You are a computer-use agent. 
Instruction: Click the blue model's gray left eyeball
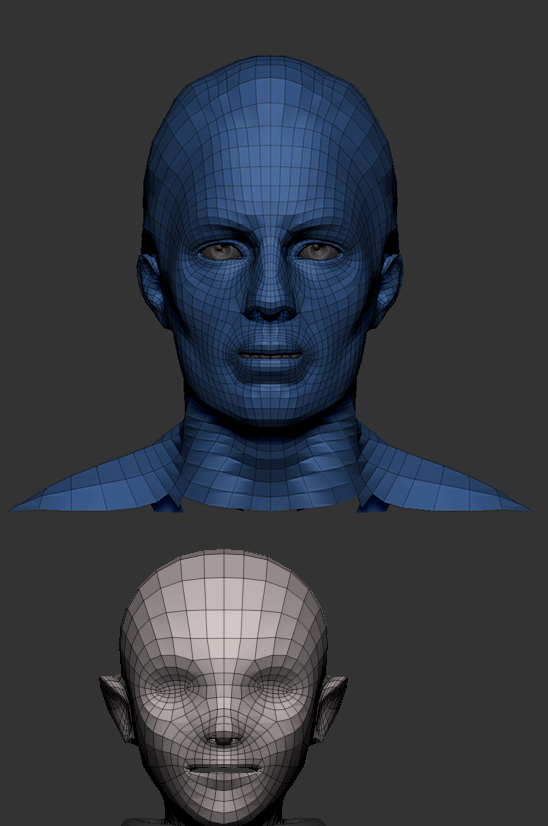coord(221,251)
